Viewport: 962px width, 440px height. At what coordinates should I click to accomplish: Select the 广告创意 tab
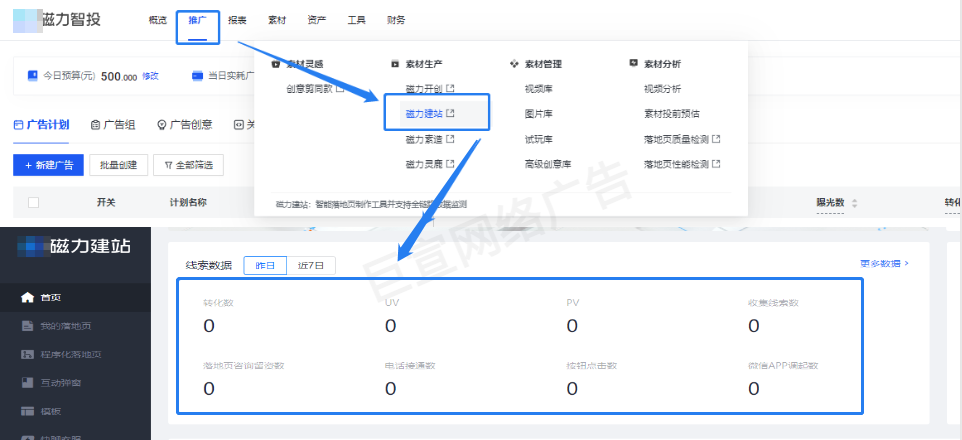point(185,125)
